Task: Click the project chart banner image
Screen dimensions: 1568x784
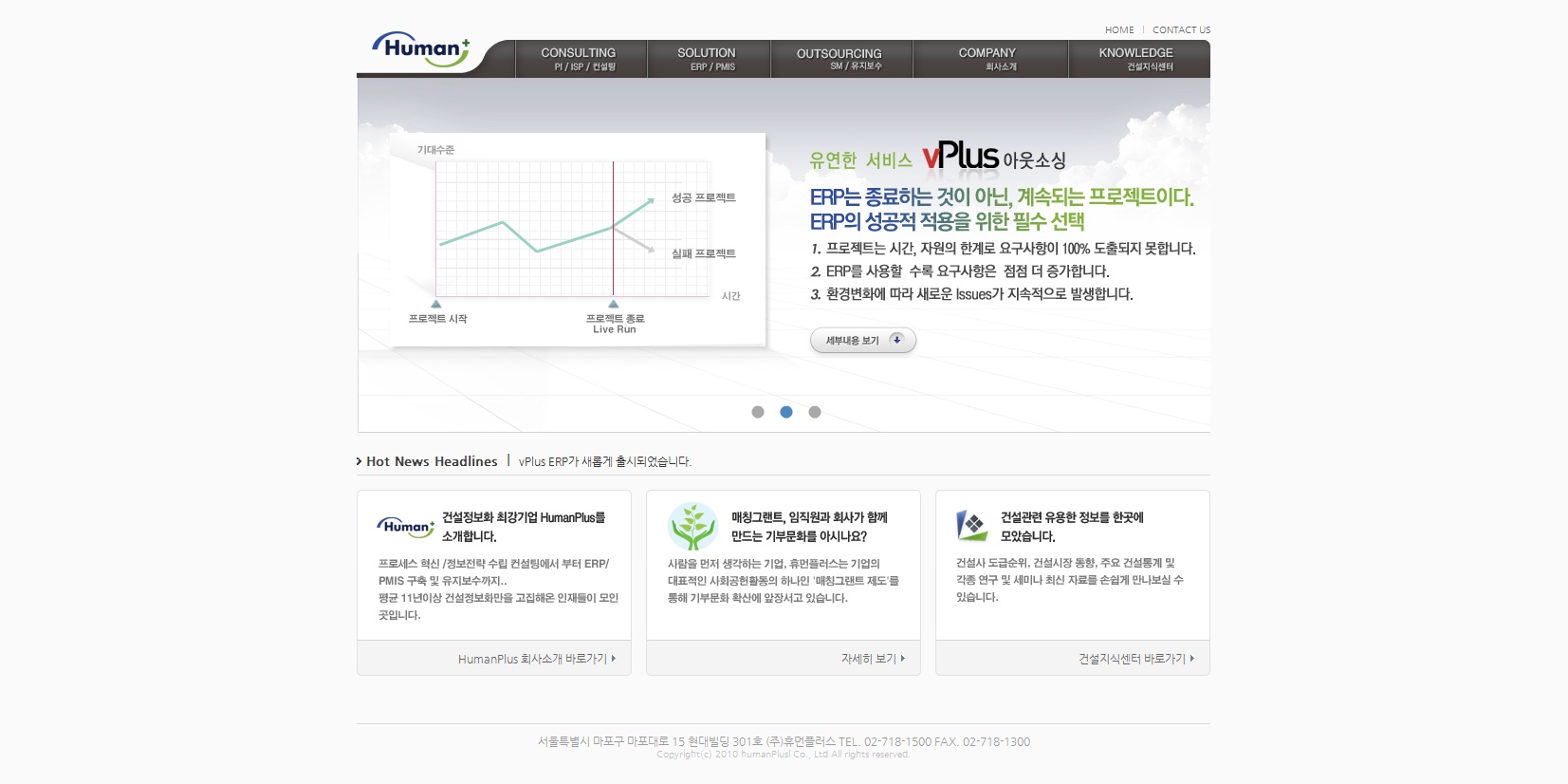Action: [x=579, y=239]
